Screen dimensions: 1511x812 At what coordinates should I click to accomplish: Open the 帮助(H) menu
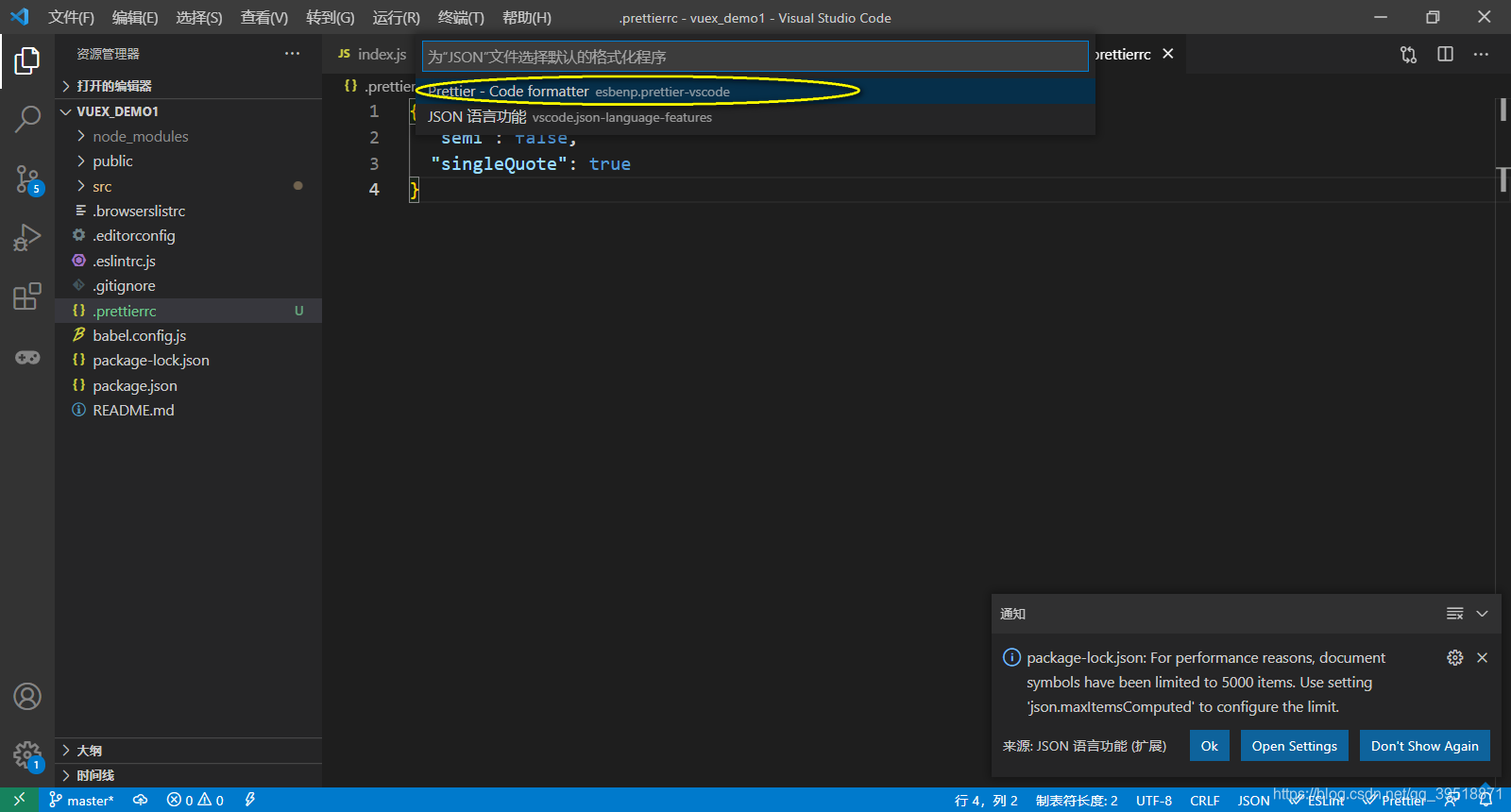coord(527,17)
